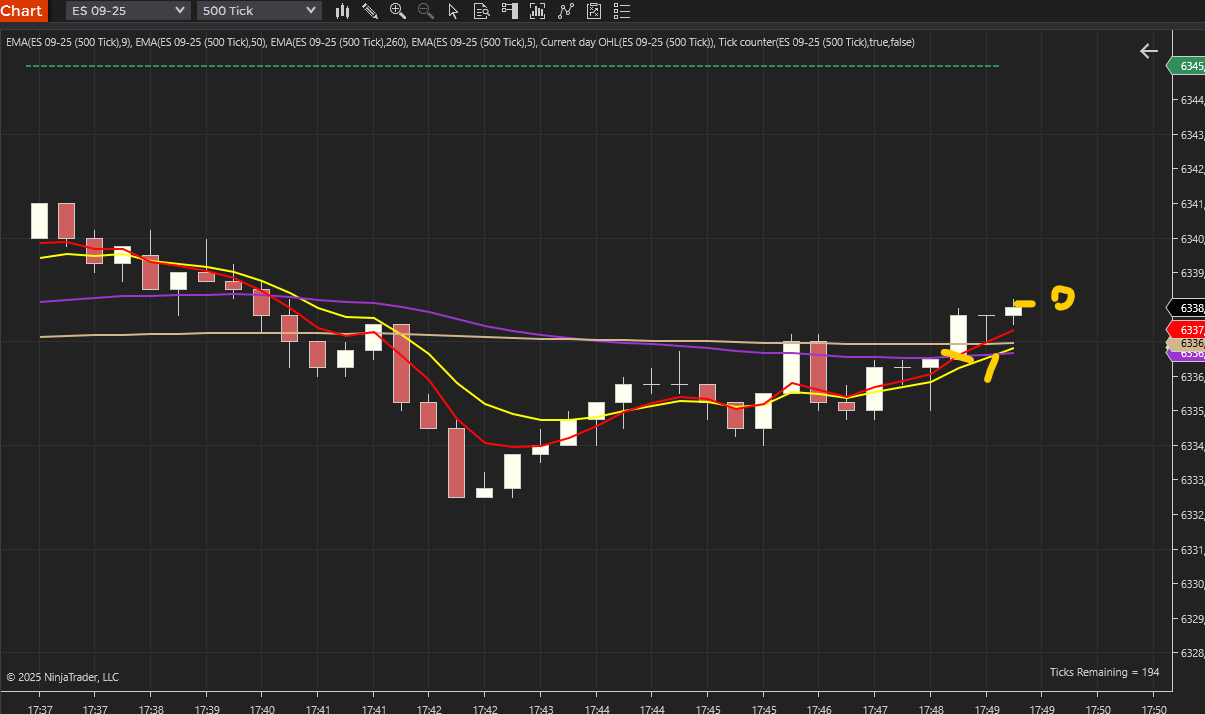This screenshot has height=714, width=1205.
Task: Open the Strategies icon
Action: coord(566,11)
